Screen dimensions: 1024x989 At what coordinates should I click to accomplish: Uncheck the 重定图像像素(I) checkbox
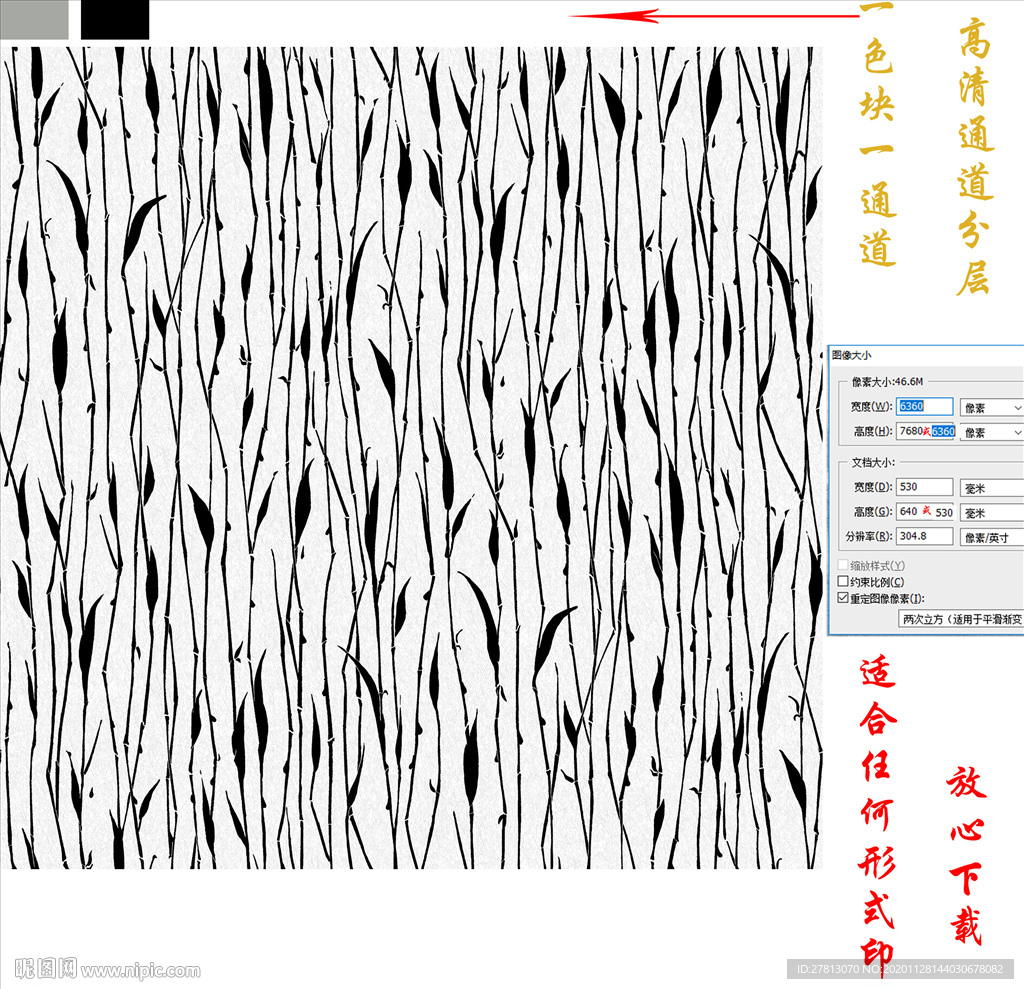click(x=843, y=598)
